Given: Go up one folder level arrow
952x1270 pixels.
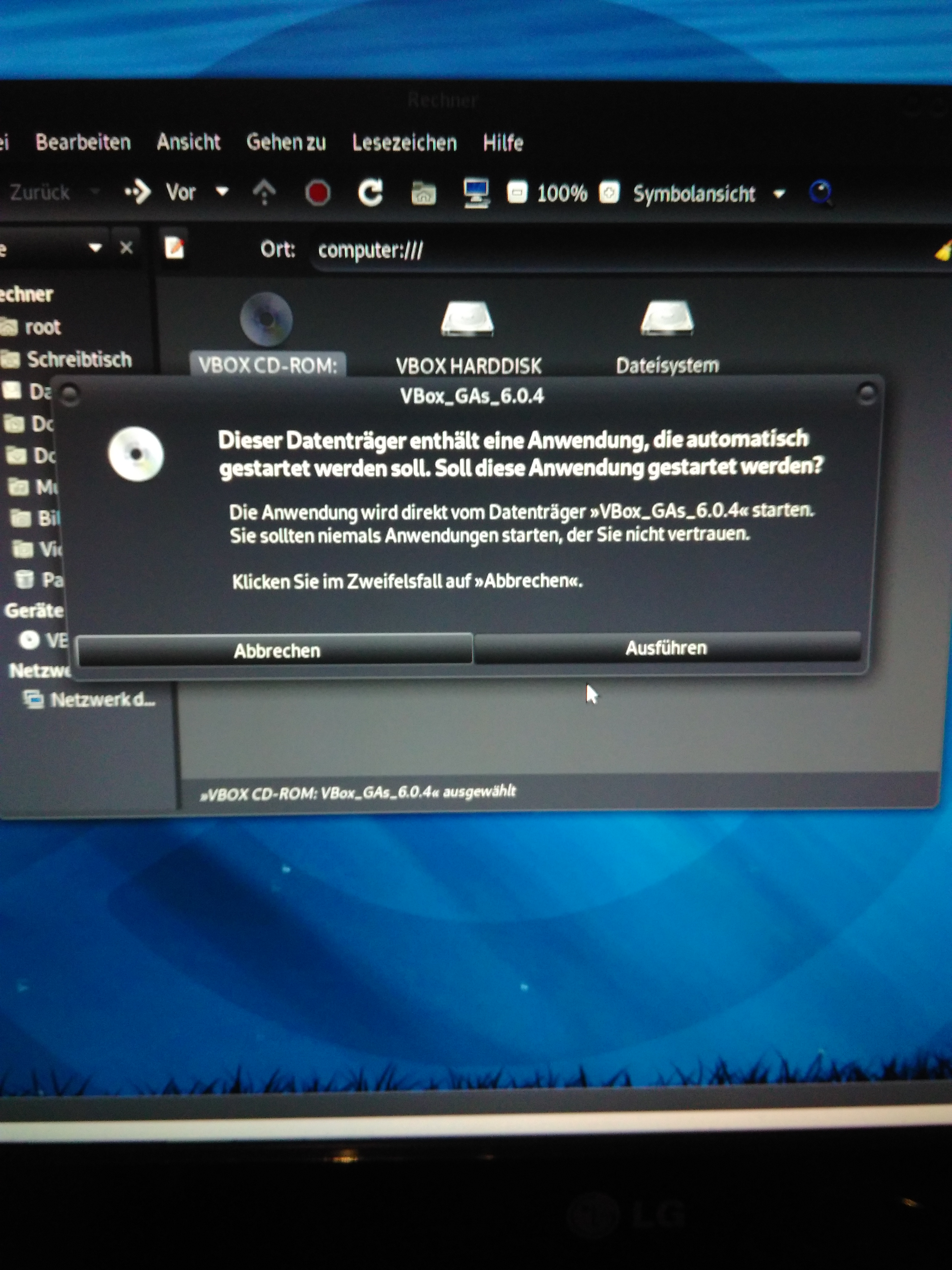Looking at the screenshot, I should pos(265,192).
